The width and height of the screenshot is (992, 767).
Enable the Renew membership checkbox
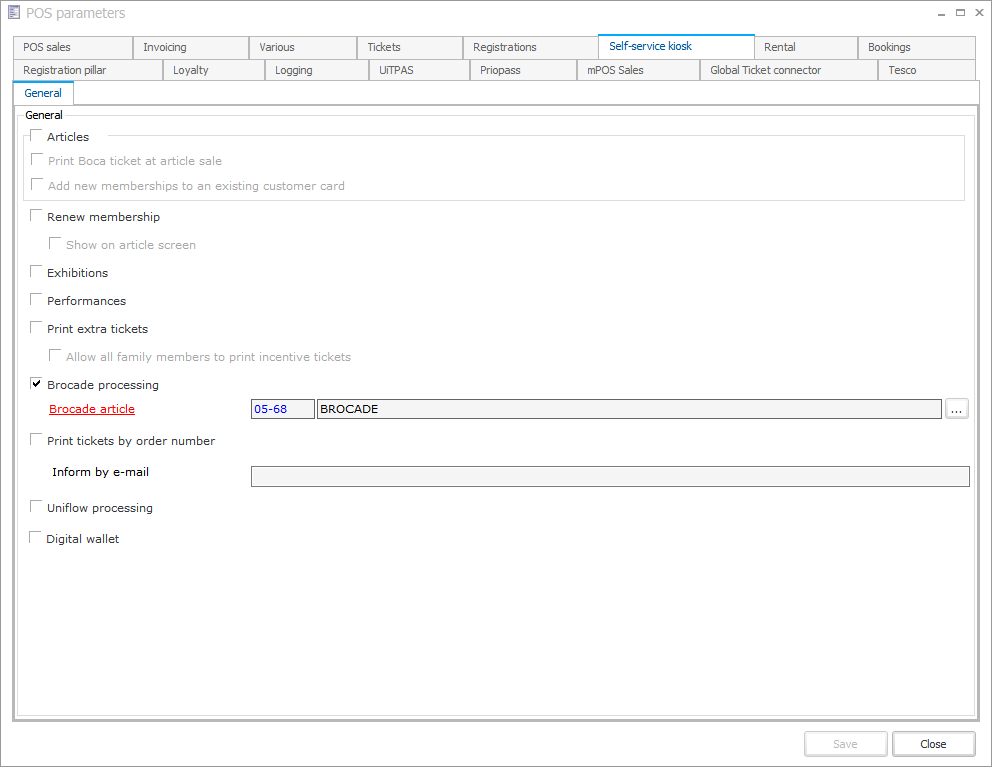[x=37, y=216]
